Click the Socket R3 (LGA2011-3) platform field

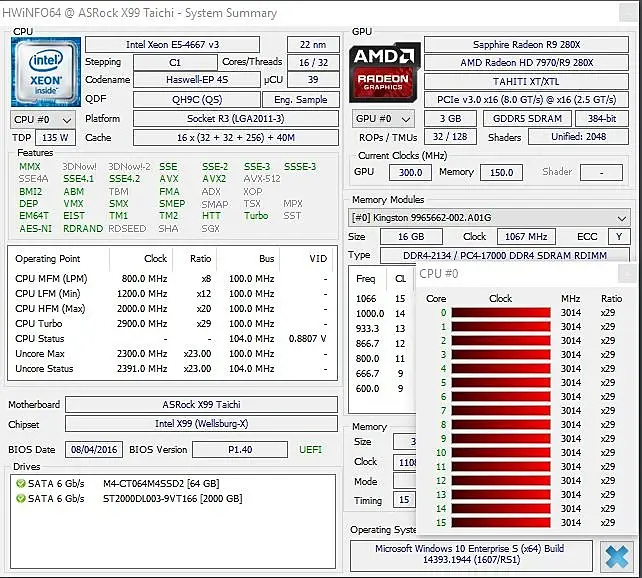236,119
